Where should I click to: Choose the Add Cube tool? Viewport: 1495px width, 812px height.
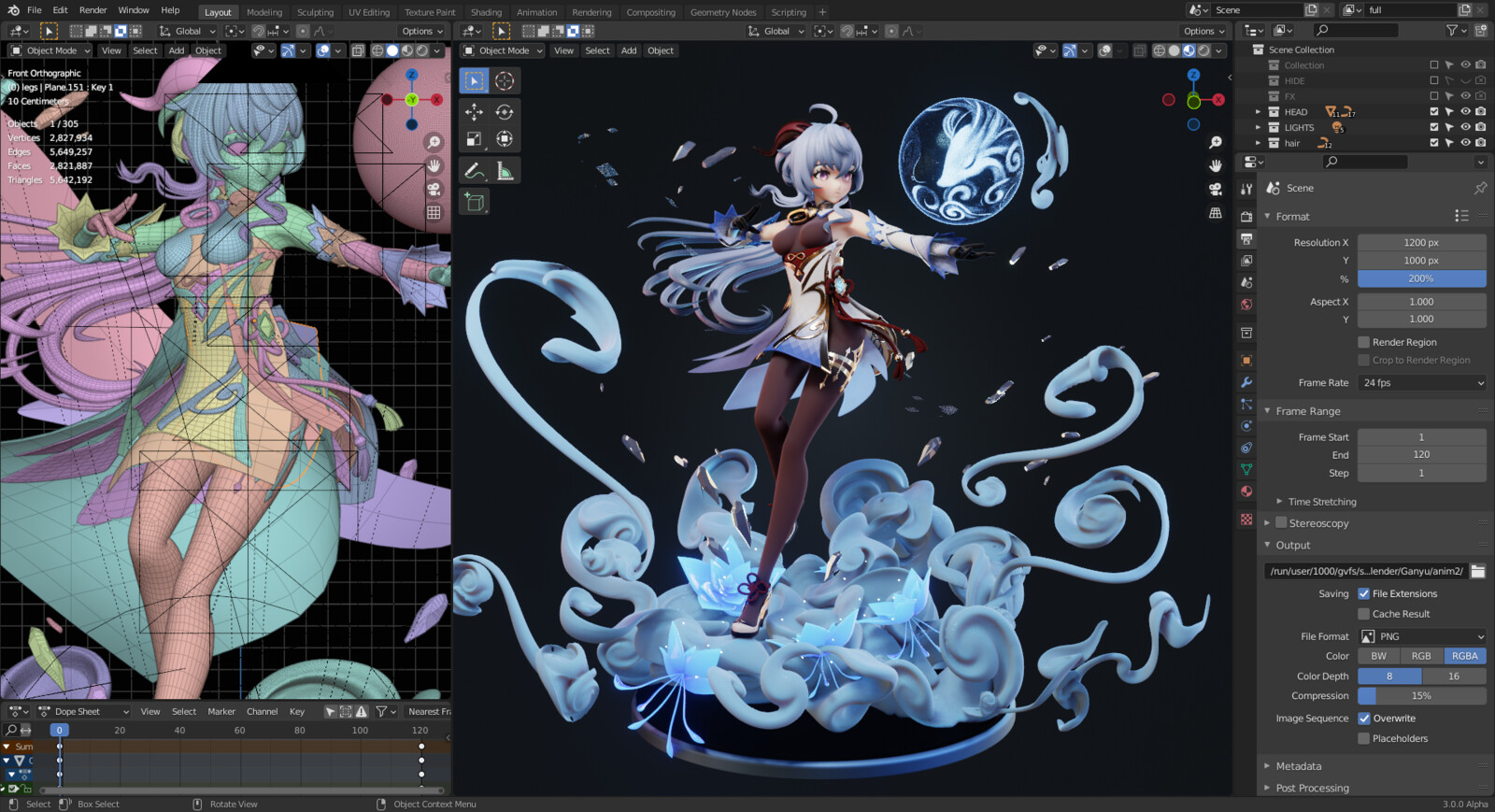475,202
